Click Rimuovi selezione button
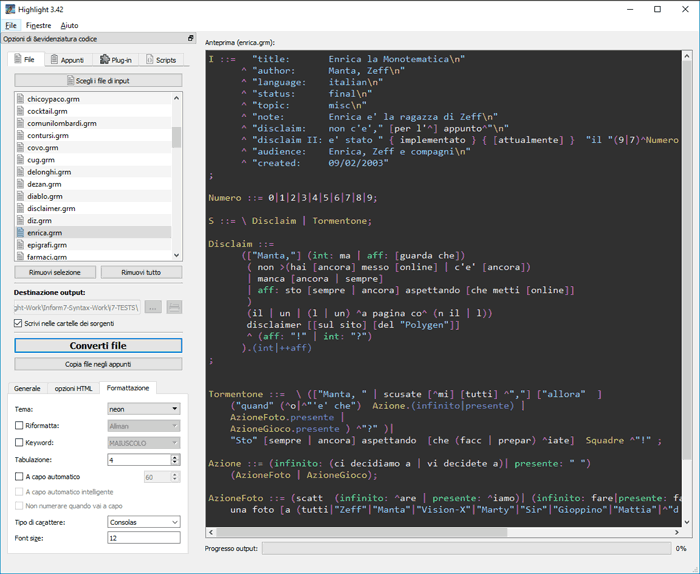 coord(55,272)
